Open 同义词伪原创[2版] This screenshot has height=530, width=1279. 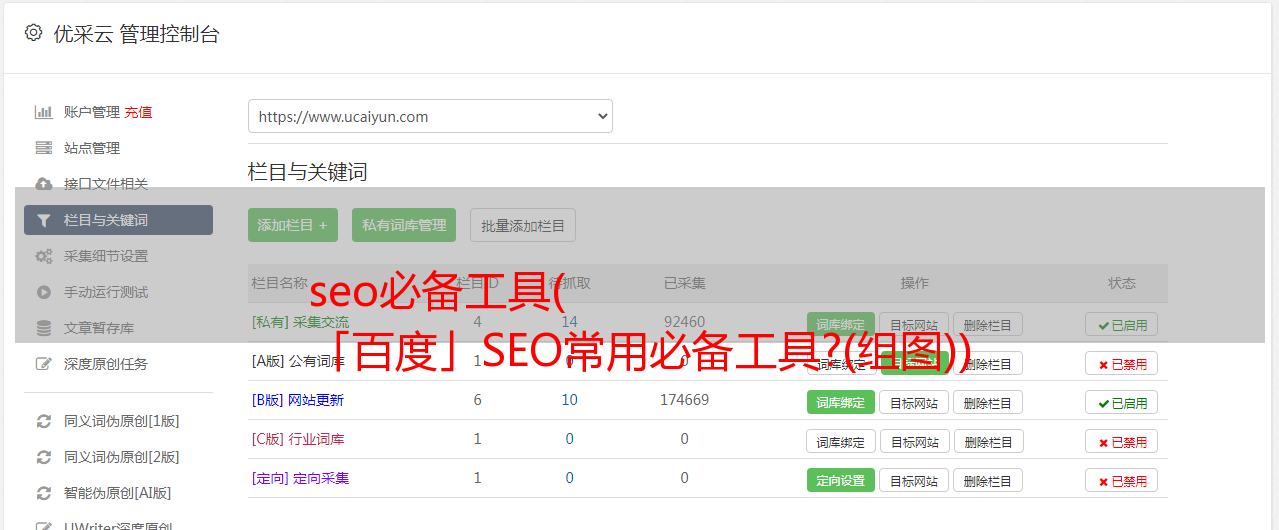coord(122,457)
